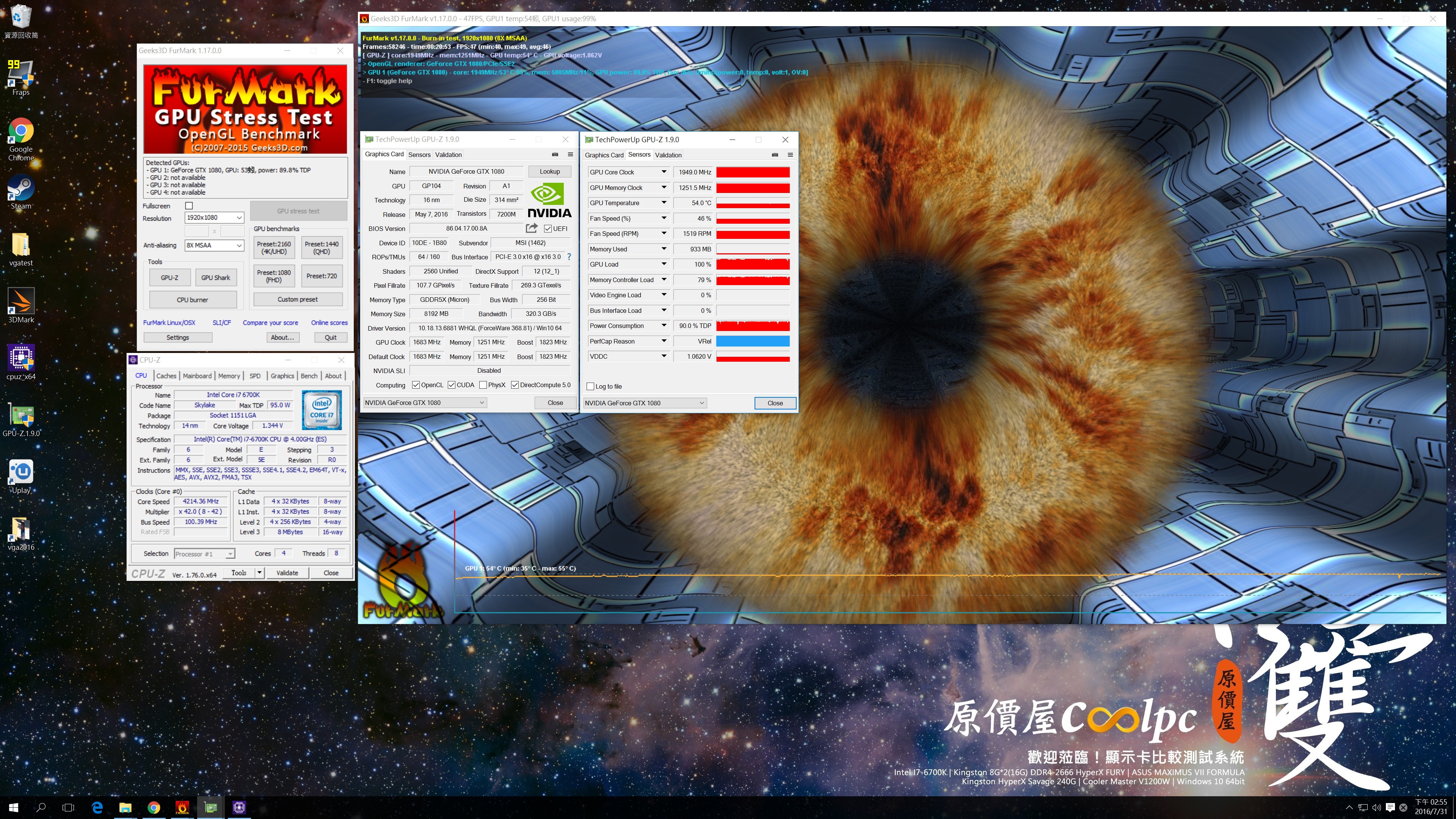
Task: Toggle the CUDA checkbox
Action: (x=452, y=385)
